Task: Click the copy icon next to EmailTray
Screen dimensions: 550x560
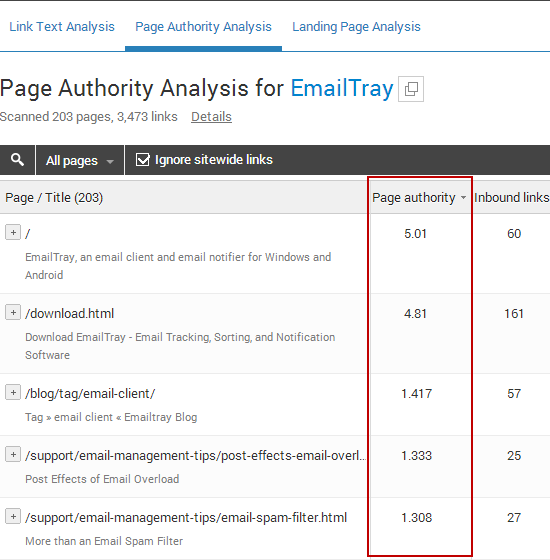Action: coord(411,89)
